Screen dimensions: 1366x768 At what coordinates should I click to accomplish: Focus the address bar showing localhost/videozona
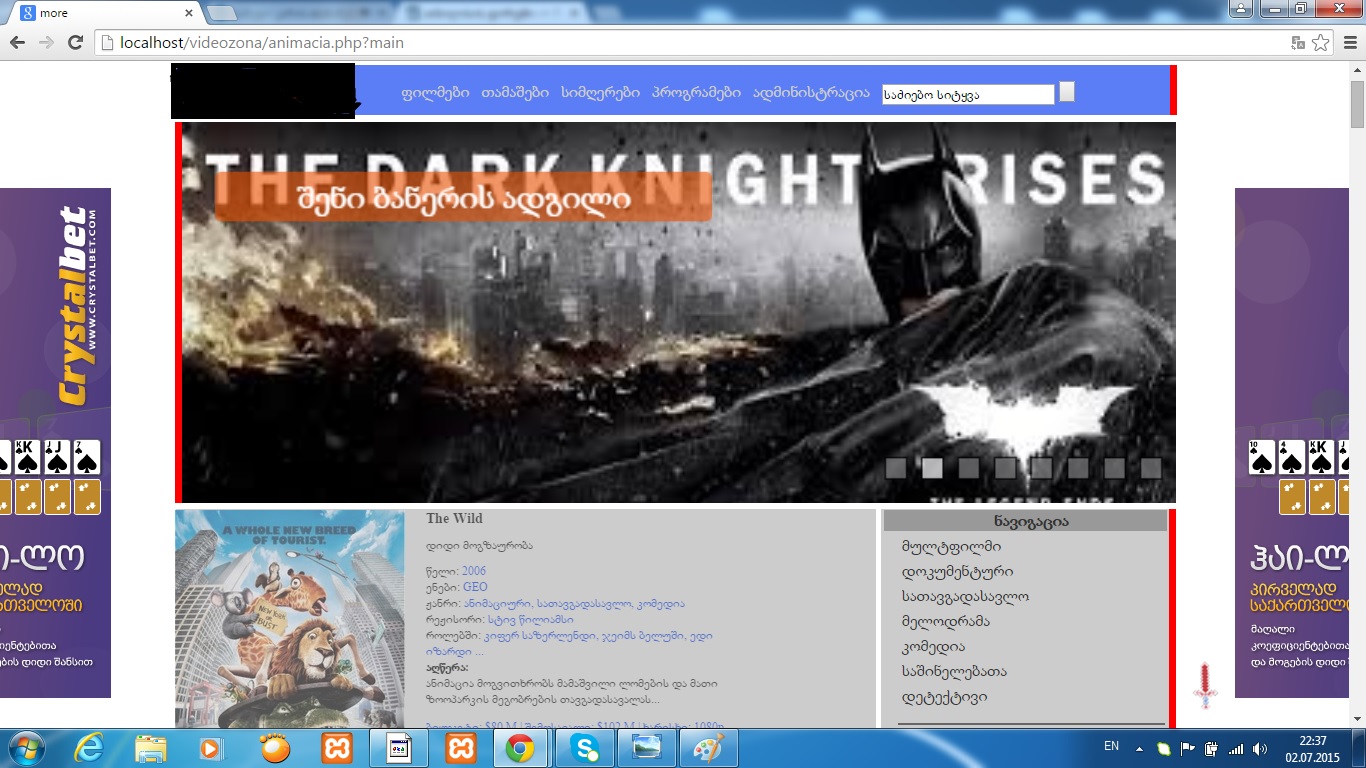click(x=690, y=43)
